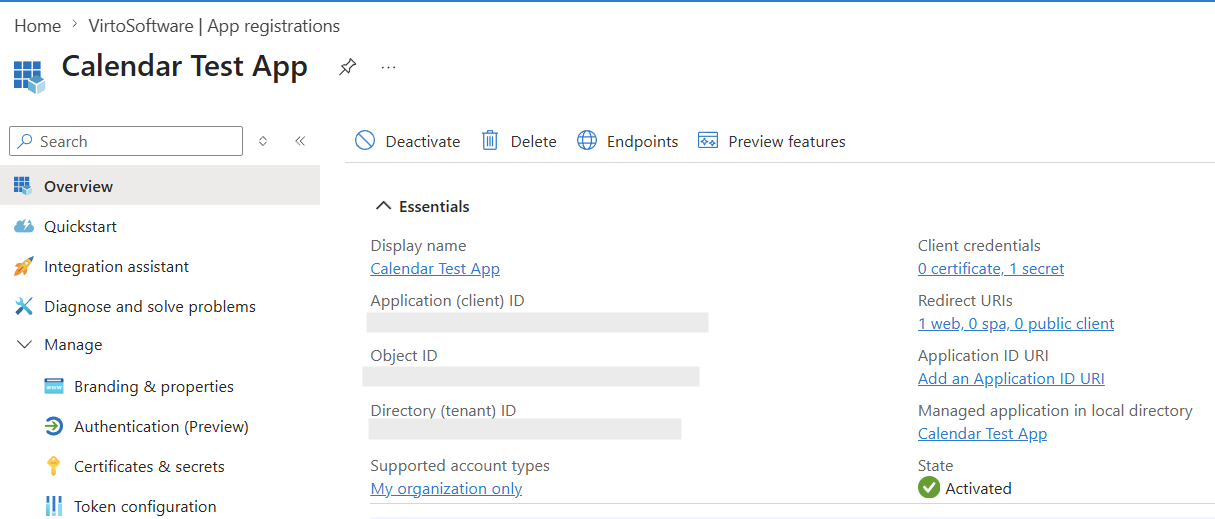Open Authentication (Preview) page
The height and width of the screenshot is (519, 1215).
[x=160, y=427]
